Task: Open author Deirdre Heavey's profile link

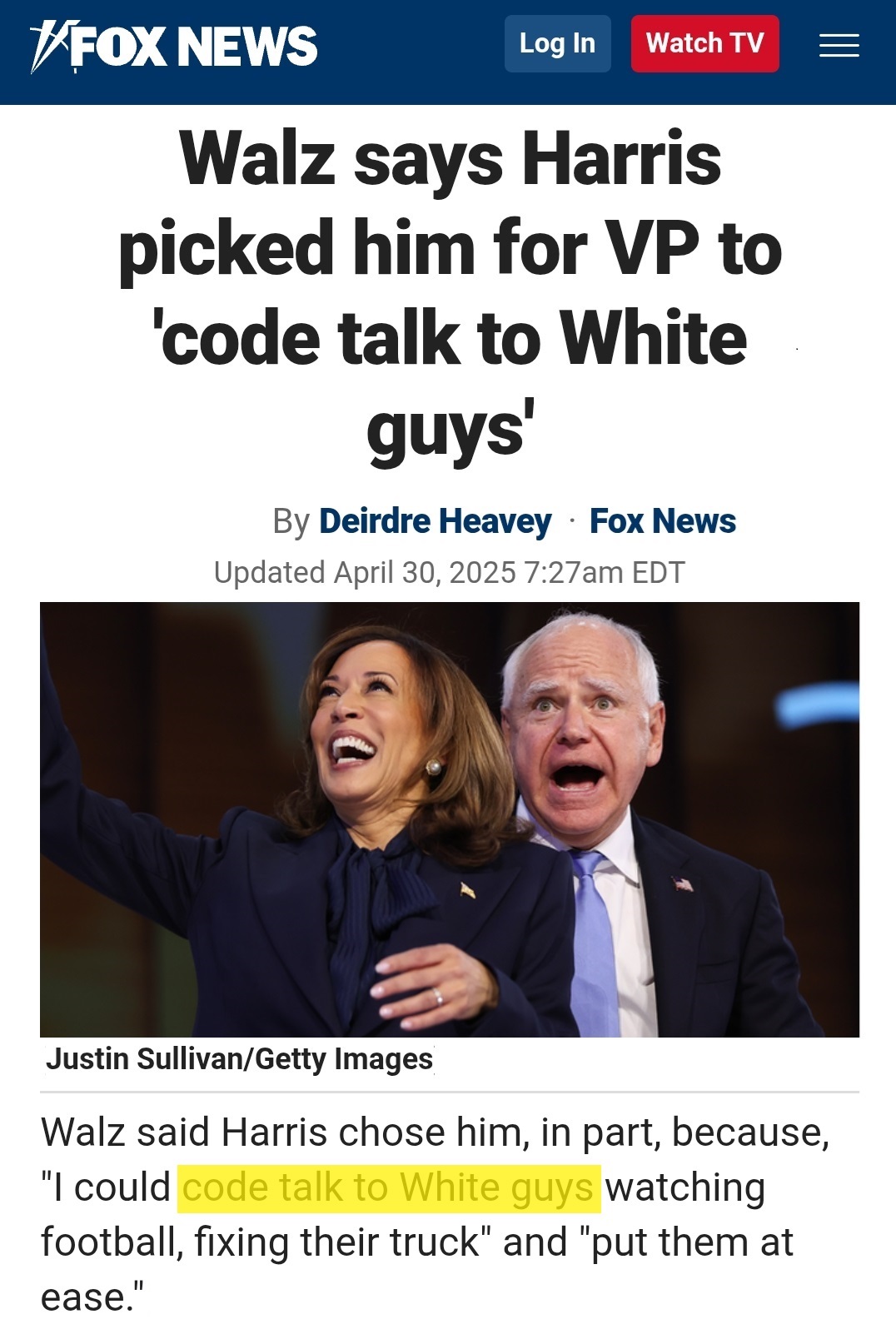Action: coord(435,521)
